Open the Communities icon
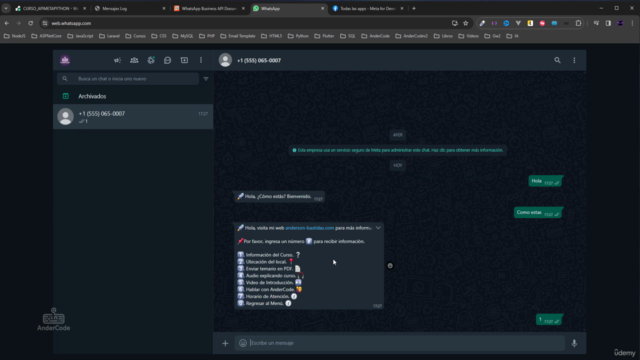Image resolution: width=640 pixels, height=360 pixels. click(134, 60)
